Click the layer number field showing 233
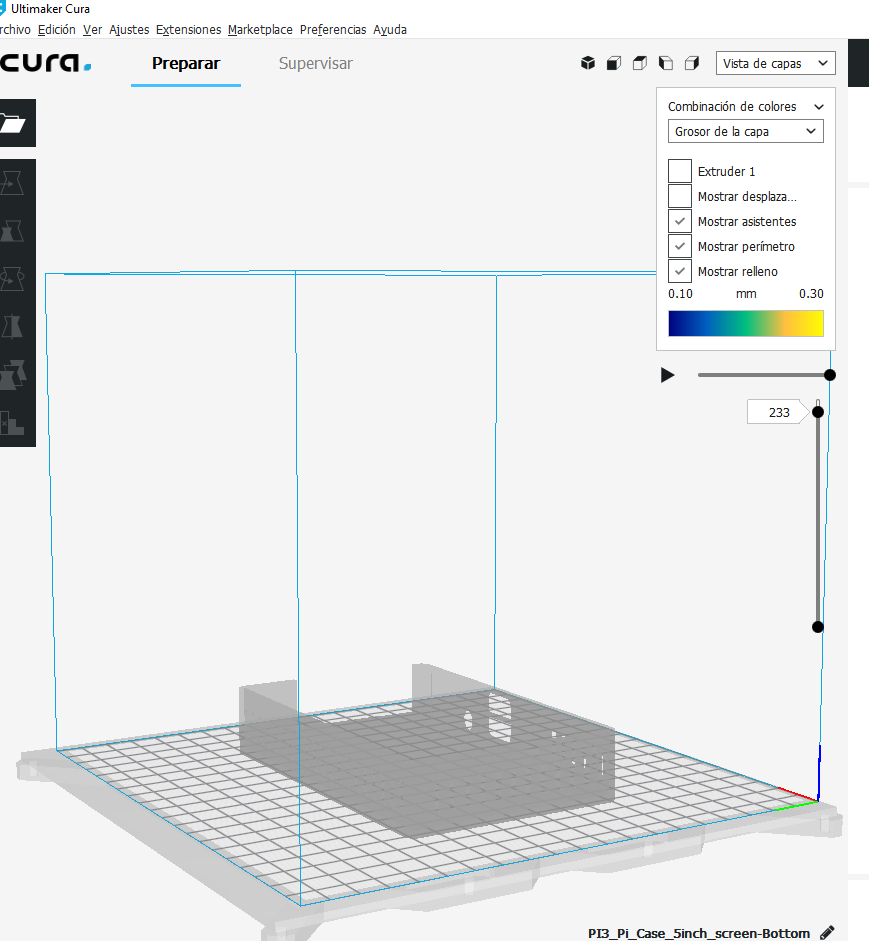Viewport: 869px width, 941px height. click(x=778, y=412)
